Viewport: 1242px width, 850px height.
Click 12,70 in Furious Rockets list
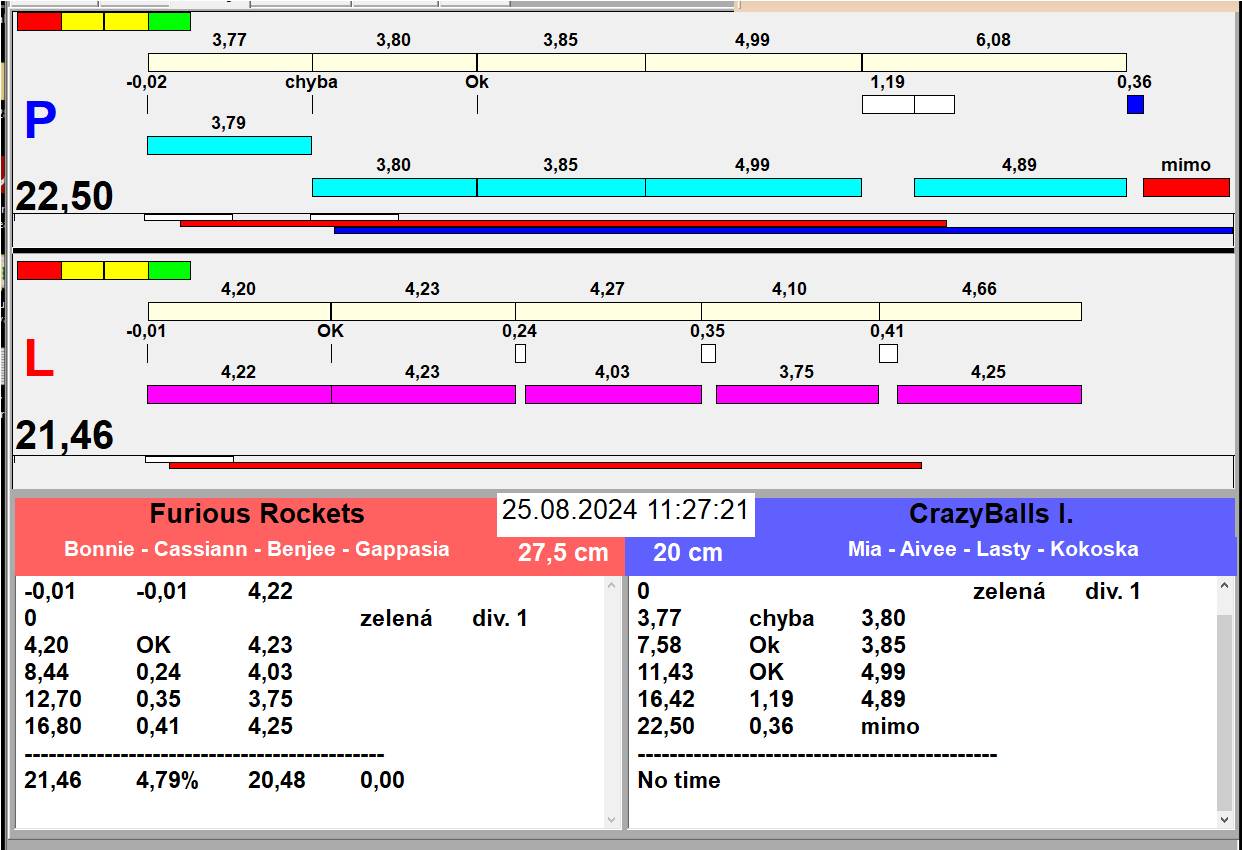pos(53,699)
